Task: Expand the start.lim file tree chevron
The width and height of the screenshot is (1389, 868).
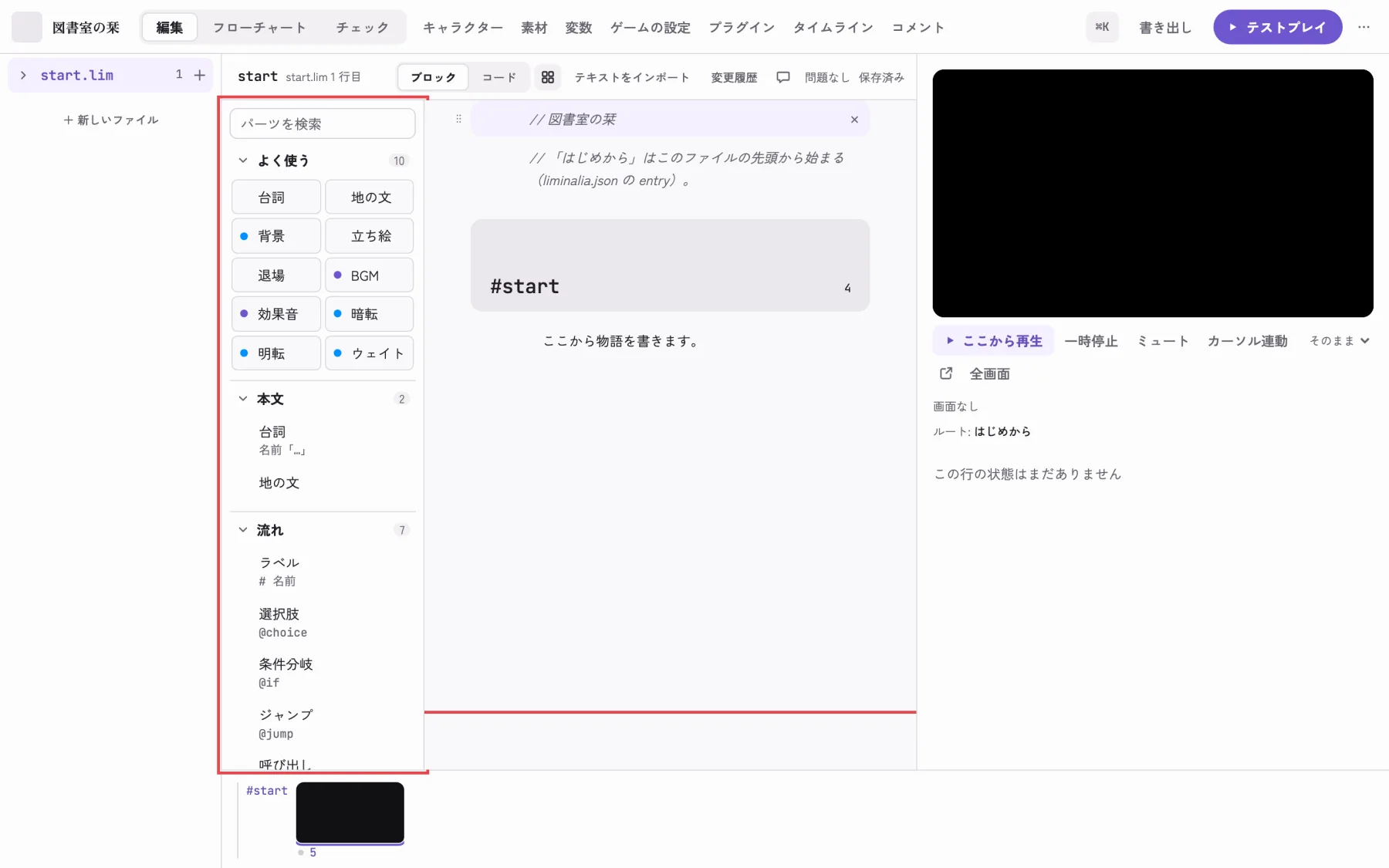Action: coord(23,75)
